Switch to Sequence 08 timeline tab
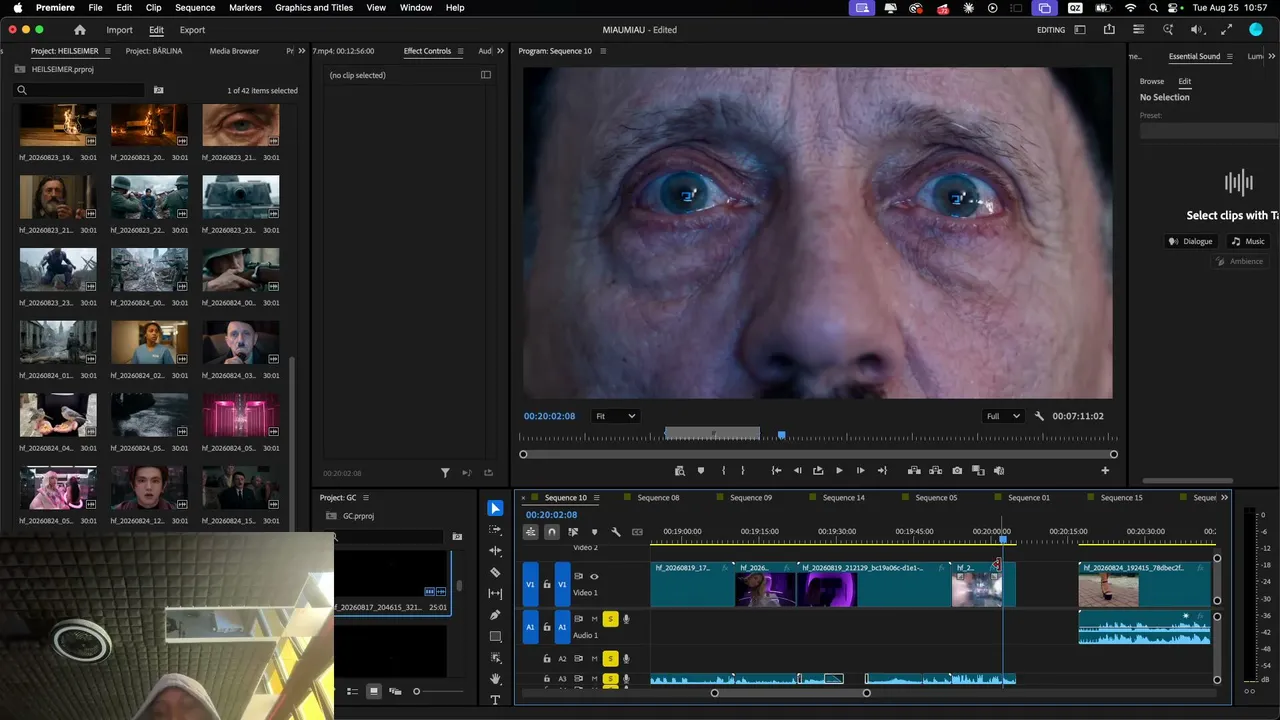 (658, 498)
